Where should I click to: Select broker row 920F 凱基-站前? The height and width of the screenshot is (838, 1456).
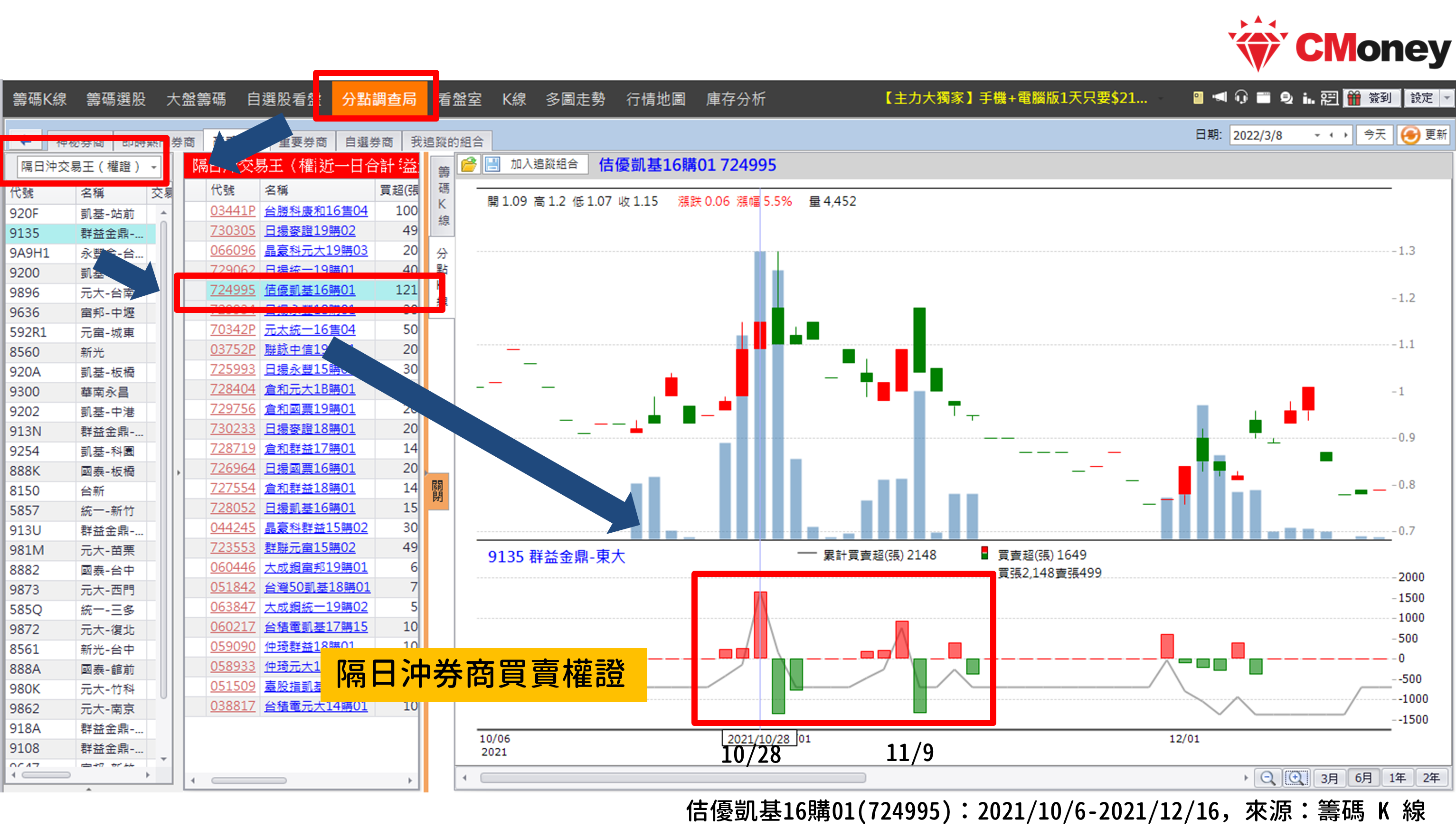(x=81, y=214)
